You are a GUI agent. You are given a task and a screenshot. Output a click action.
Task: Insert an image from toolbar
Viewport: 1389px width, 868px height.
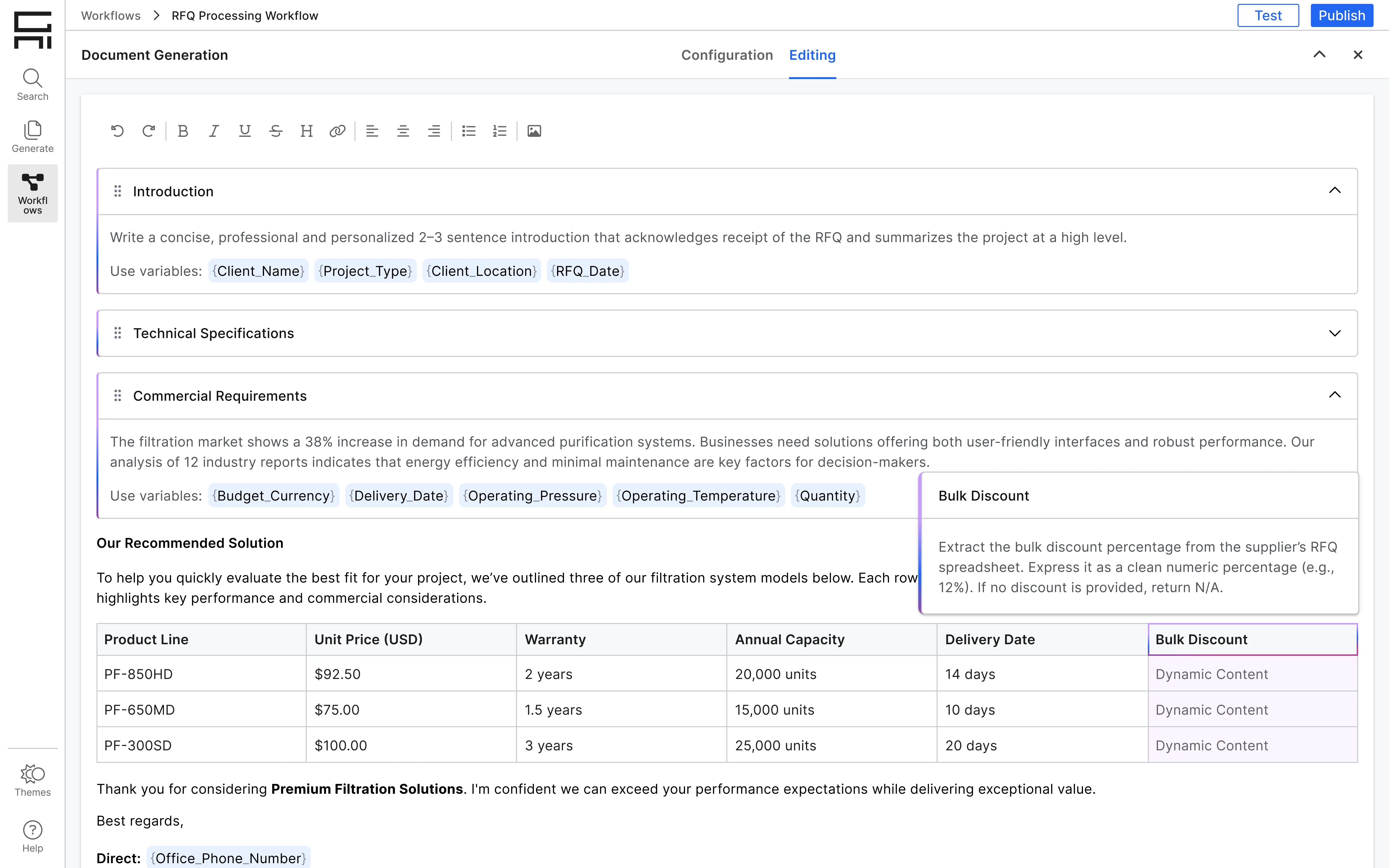point(534,131)
